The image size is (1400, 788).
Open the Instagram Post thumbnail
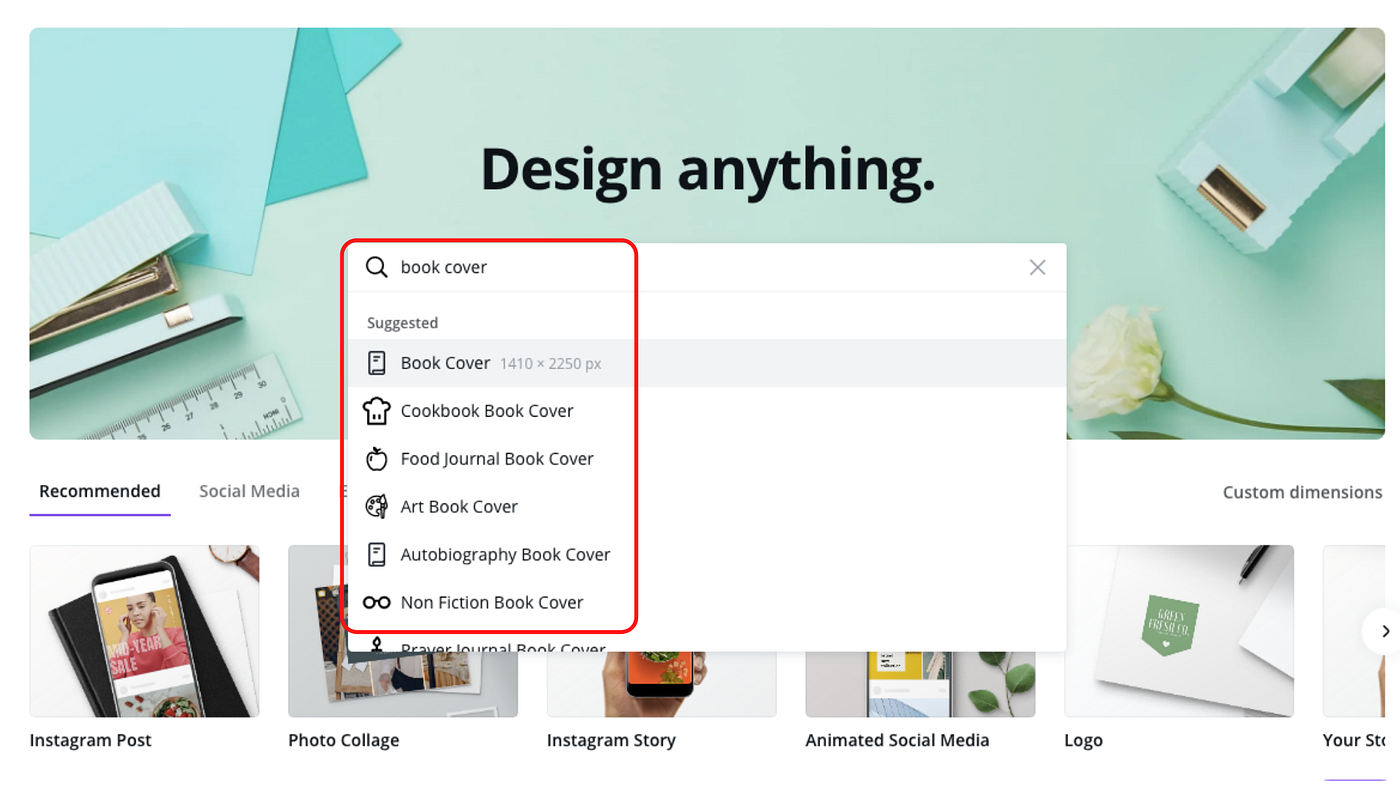(144, 631)
